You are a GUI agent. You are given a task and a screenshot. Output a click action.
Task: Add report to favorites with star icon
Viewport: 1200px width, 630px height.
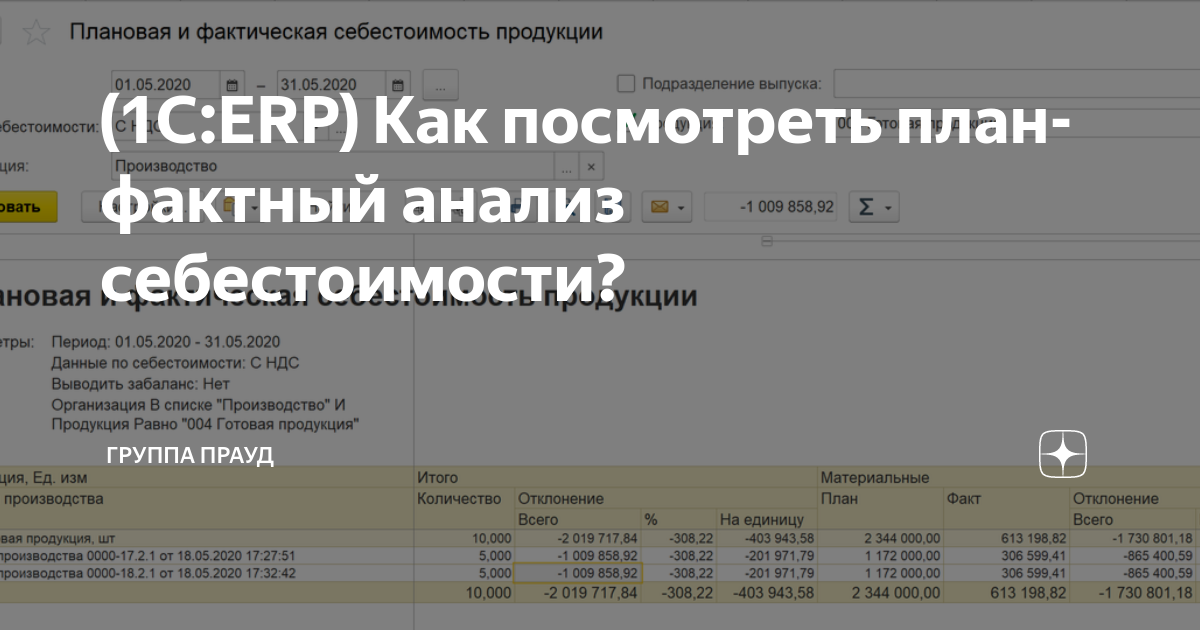pos(37,33)
